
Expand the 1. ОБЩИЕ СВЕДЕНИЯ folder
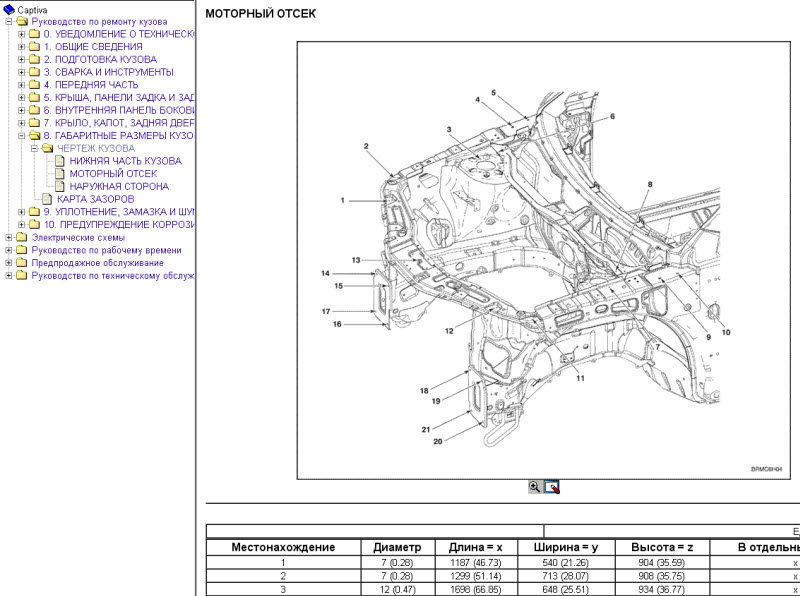point(22,47)
